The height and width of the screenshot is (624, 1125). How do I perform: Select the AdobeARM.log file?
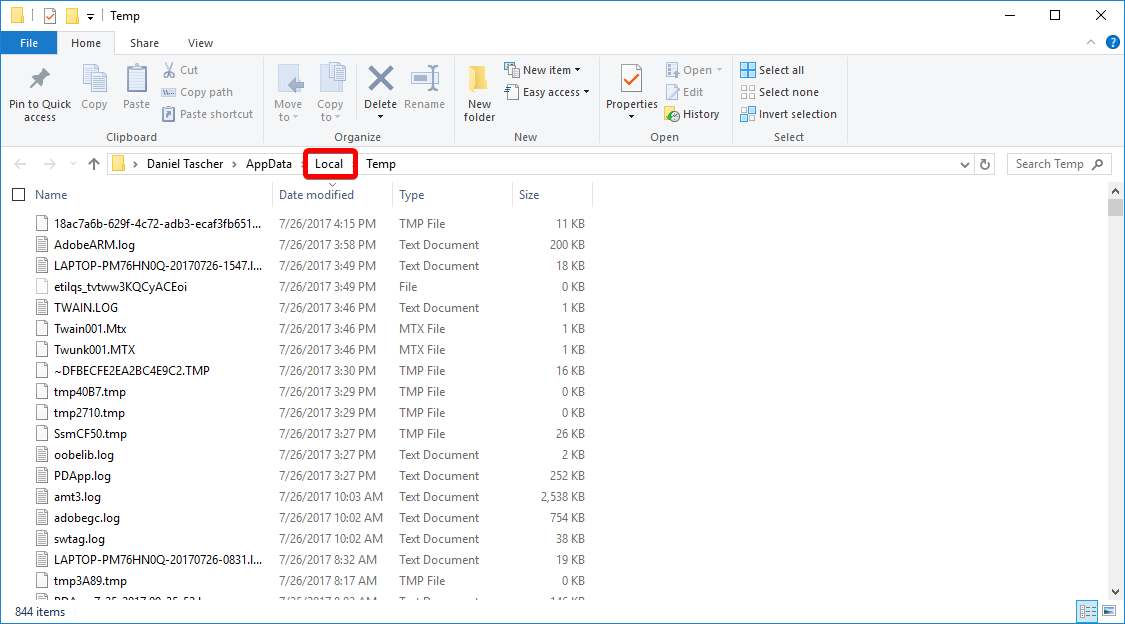94,245
